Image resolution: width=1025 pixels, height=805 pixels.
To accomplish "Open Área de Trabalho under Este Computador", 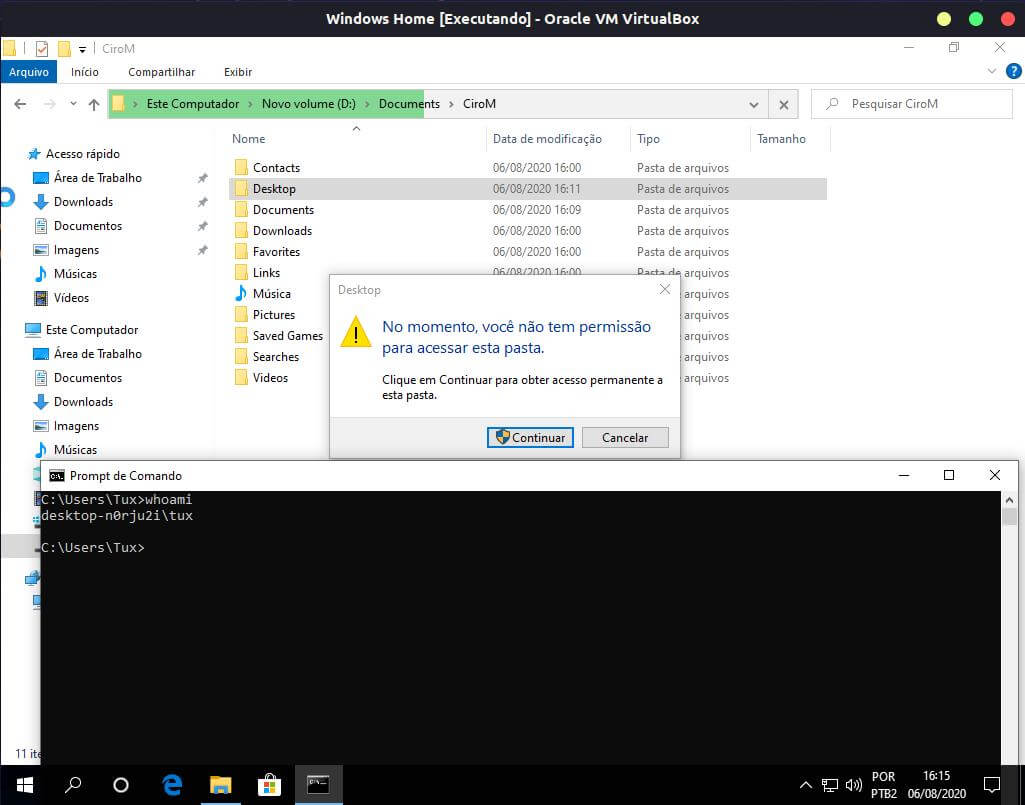I will (97, 354).
